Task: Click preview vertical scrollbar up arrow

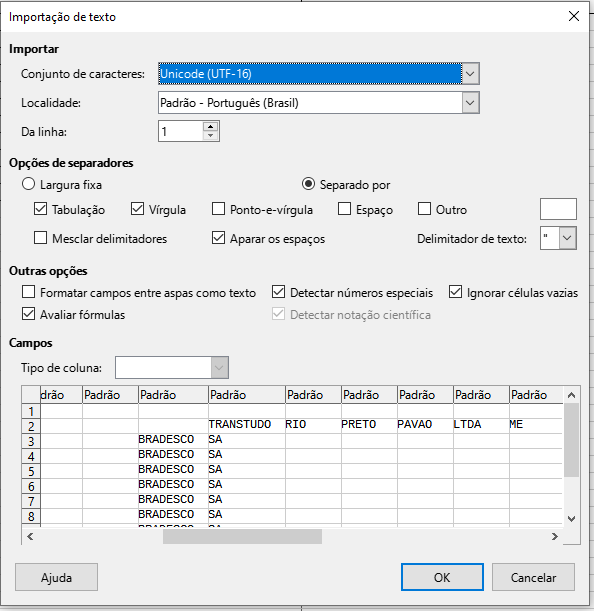Action: point(571,395)
